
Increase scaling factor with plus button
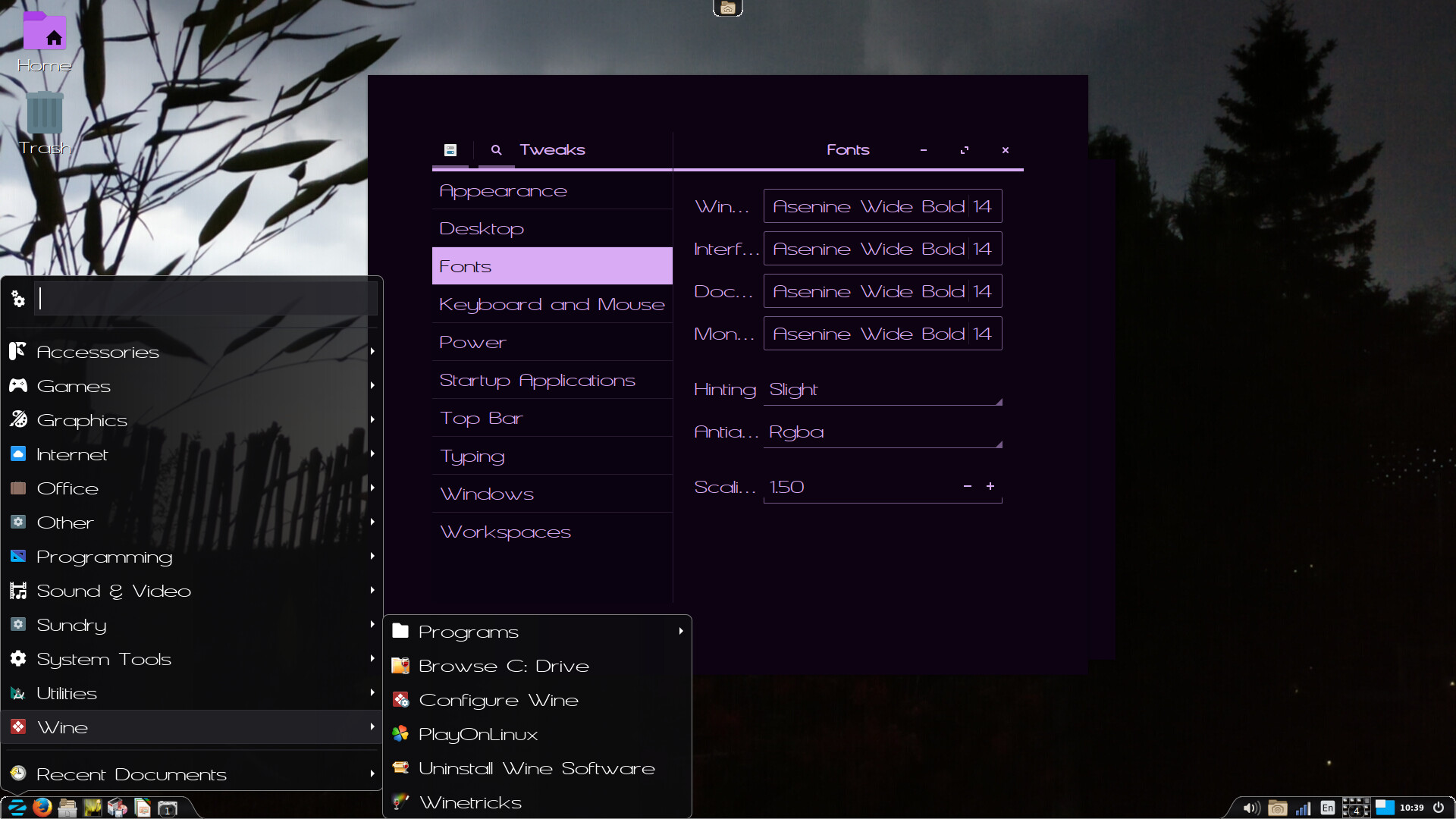pos(990,486)
